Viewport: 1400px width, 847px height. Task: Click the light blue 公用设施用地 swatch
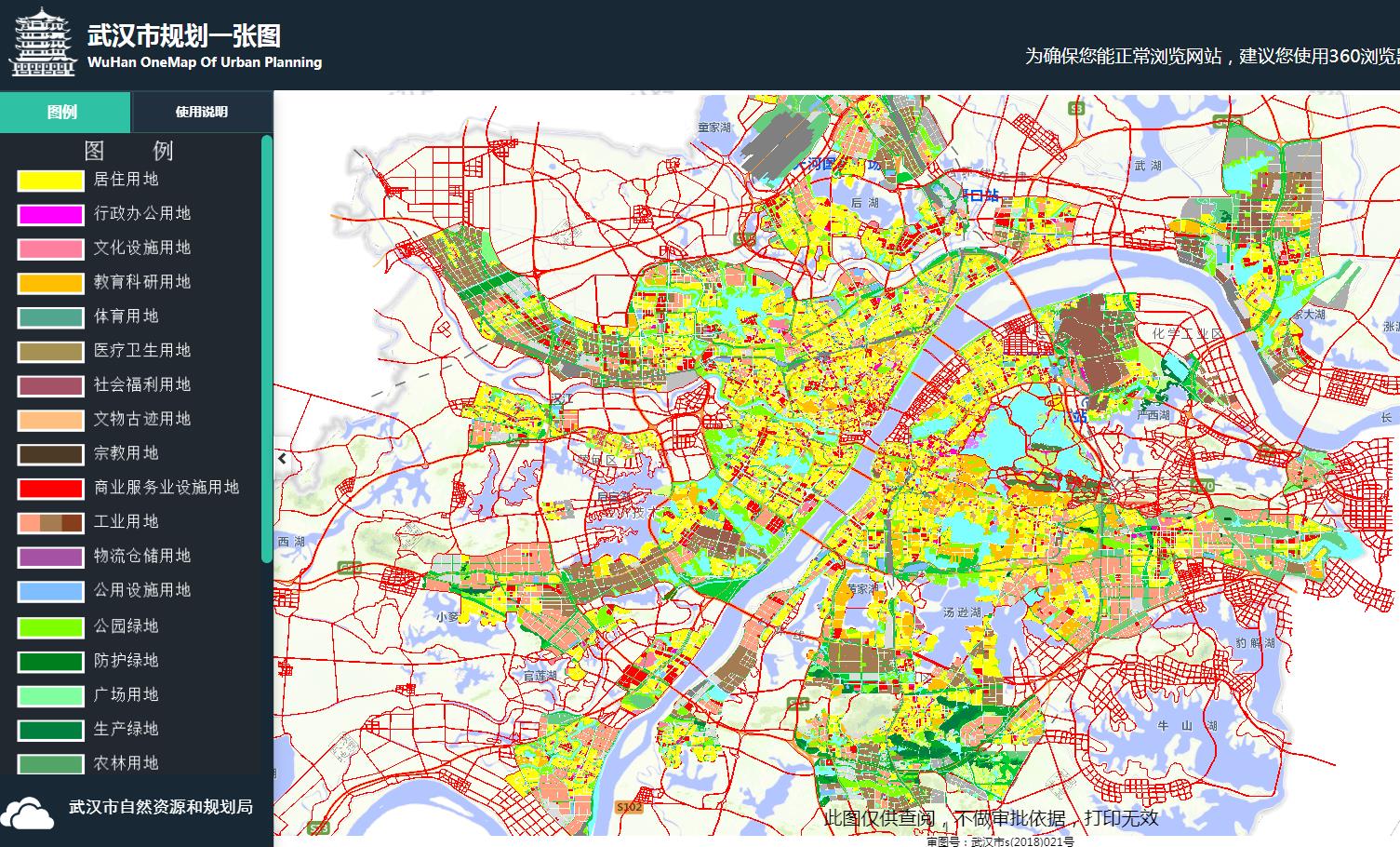coord(50,592)
